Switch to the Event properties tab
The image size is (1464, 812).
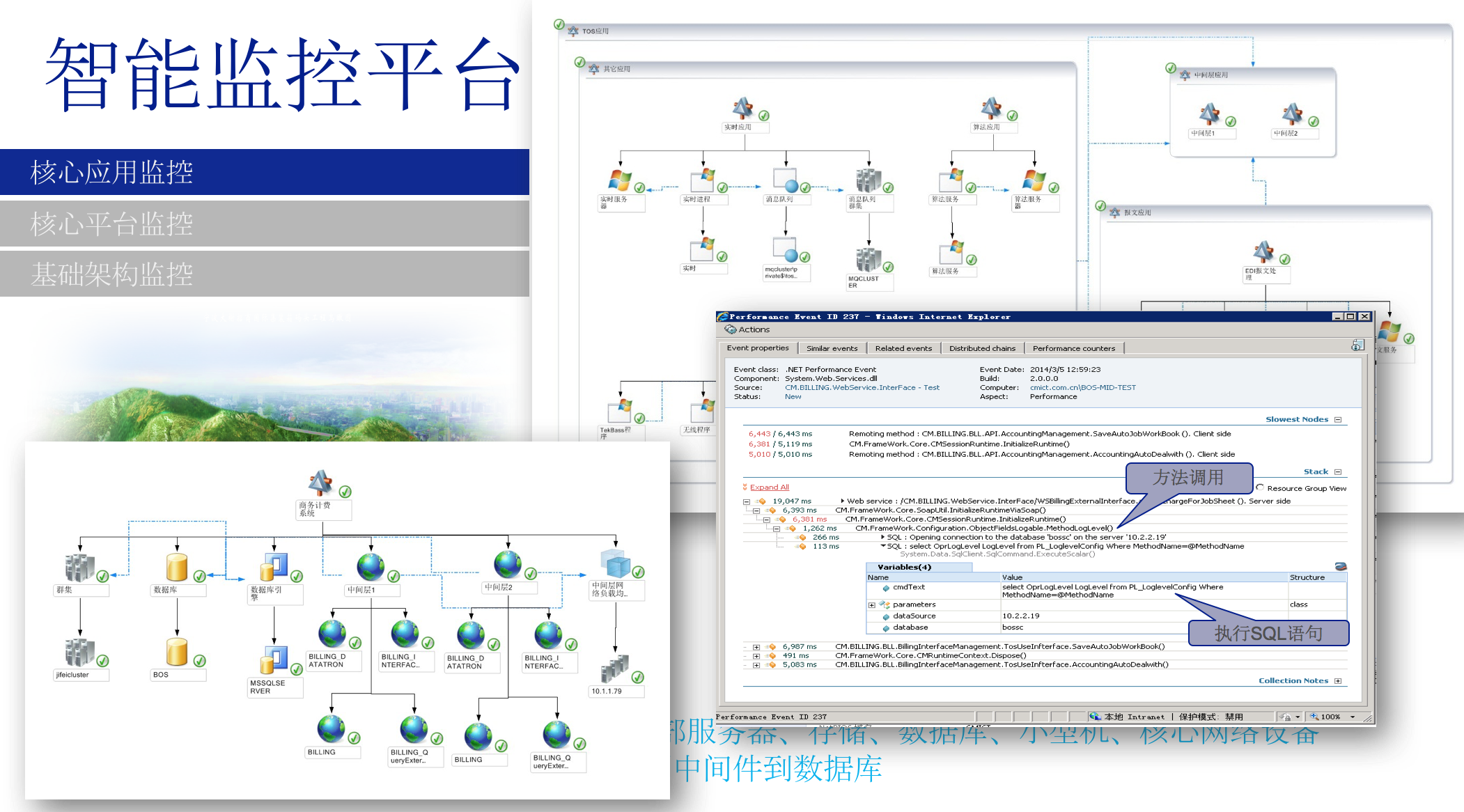(x=758, y=348)
